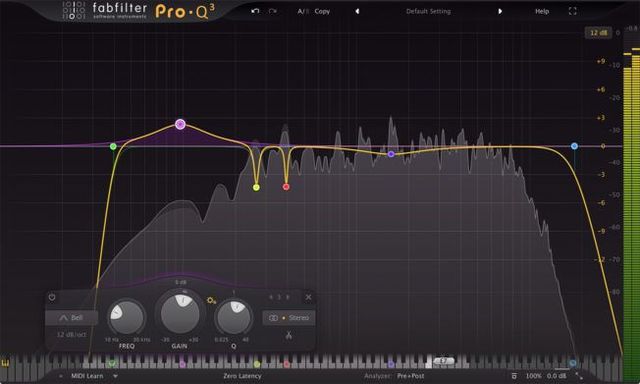This screenshot has height=384, width=640.
Task: Enter full screen mode with the corner-brackets icon
Action: click(x=573, y=11)
